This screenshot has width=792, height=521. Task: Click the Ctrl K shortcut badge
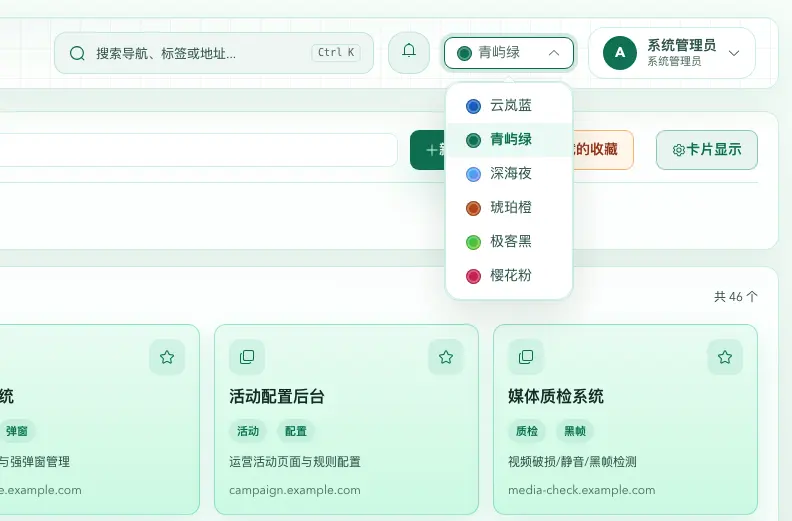[x=336, y=53]
